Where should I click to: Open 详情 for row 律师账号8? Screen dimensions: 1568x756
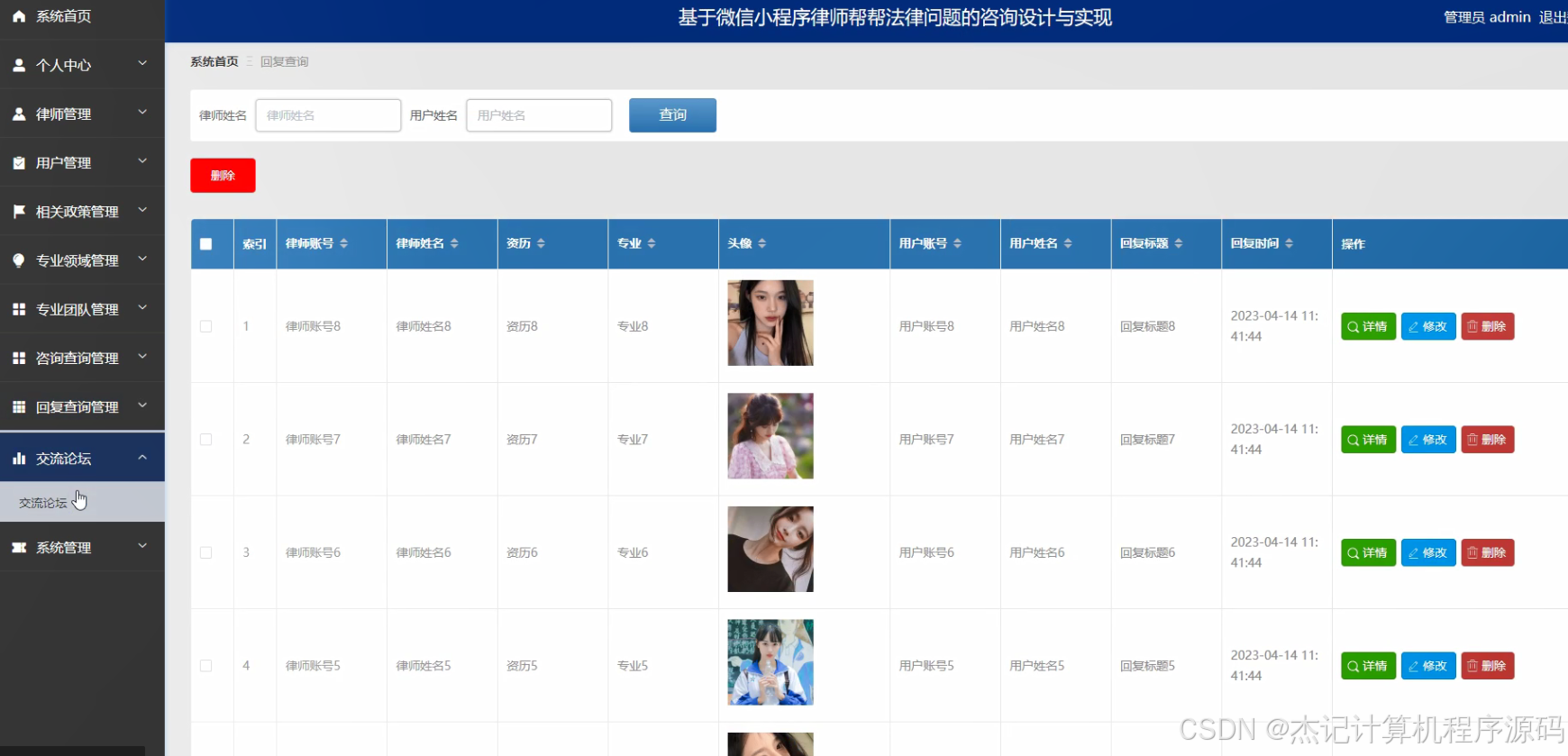click(x=1369, y=326)
